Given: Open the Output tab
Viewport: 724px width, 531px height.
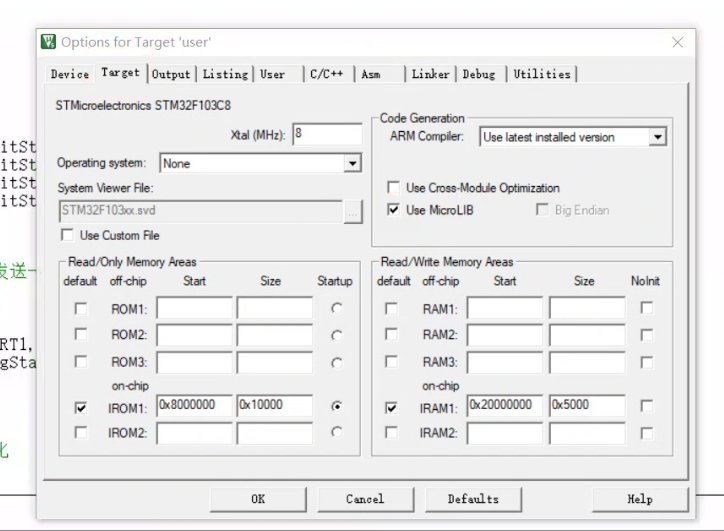Looking at the screenshot, I should [171, 74].
